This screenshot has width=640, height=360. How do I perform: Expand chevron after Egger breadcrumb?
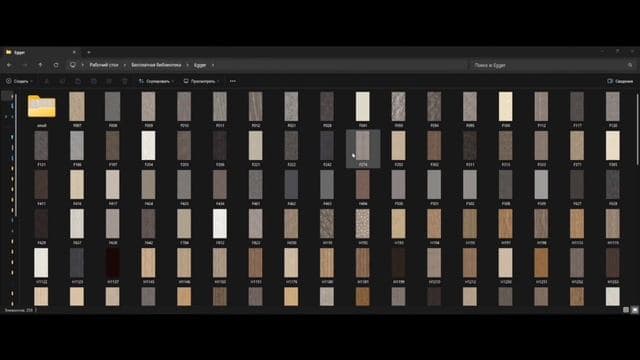[213, 65]
